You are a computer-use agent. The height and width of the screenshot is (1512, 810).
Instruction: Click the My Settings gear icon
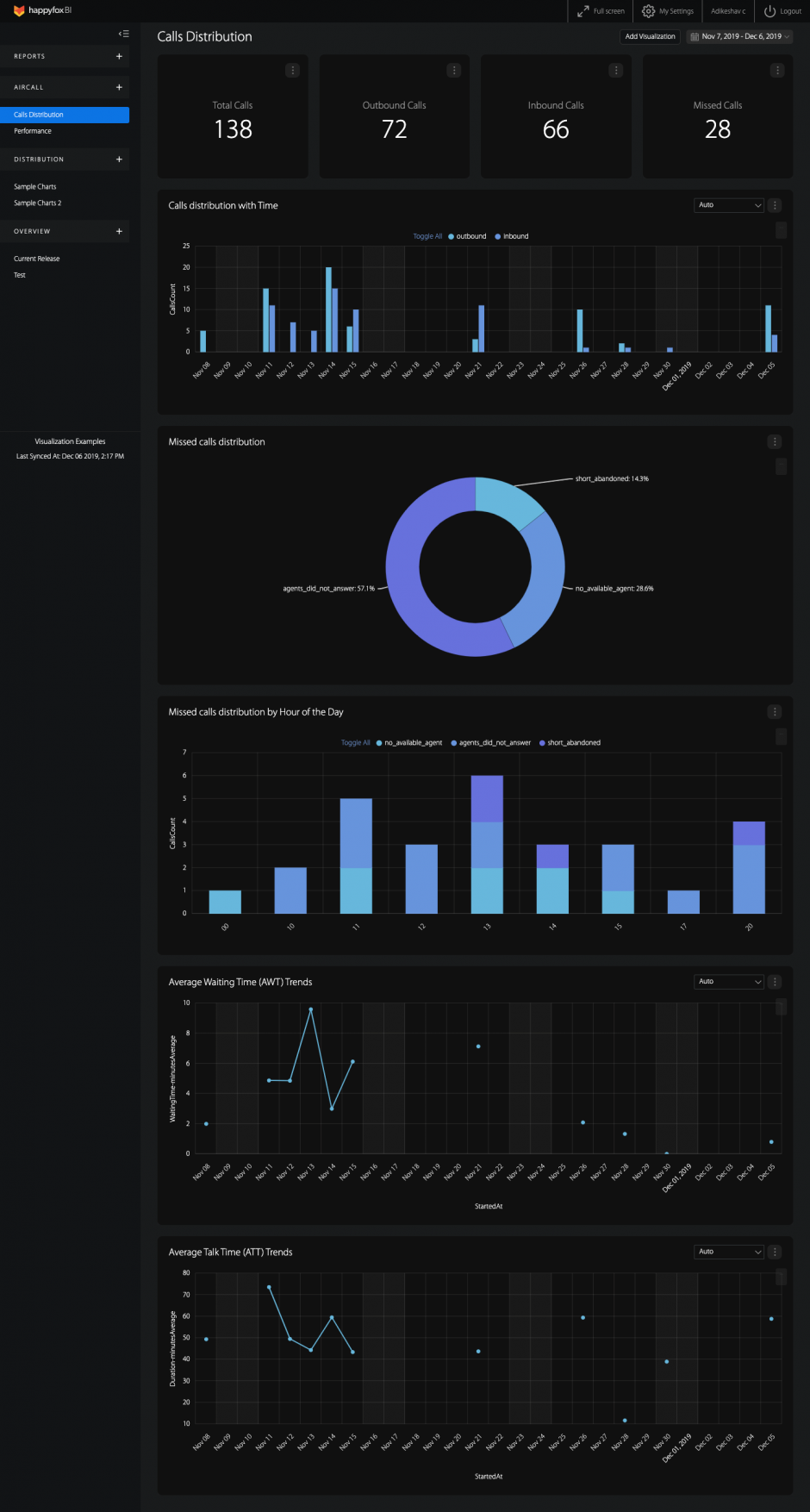point(649,11)
